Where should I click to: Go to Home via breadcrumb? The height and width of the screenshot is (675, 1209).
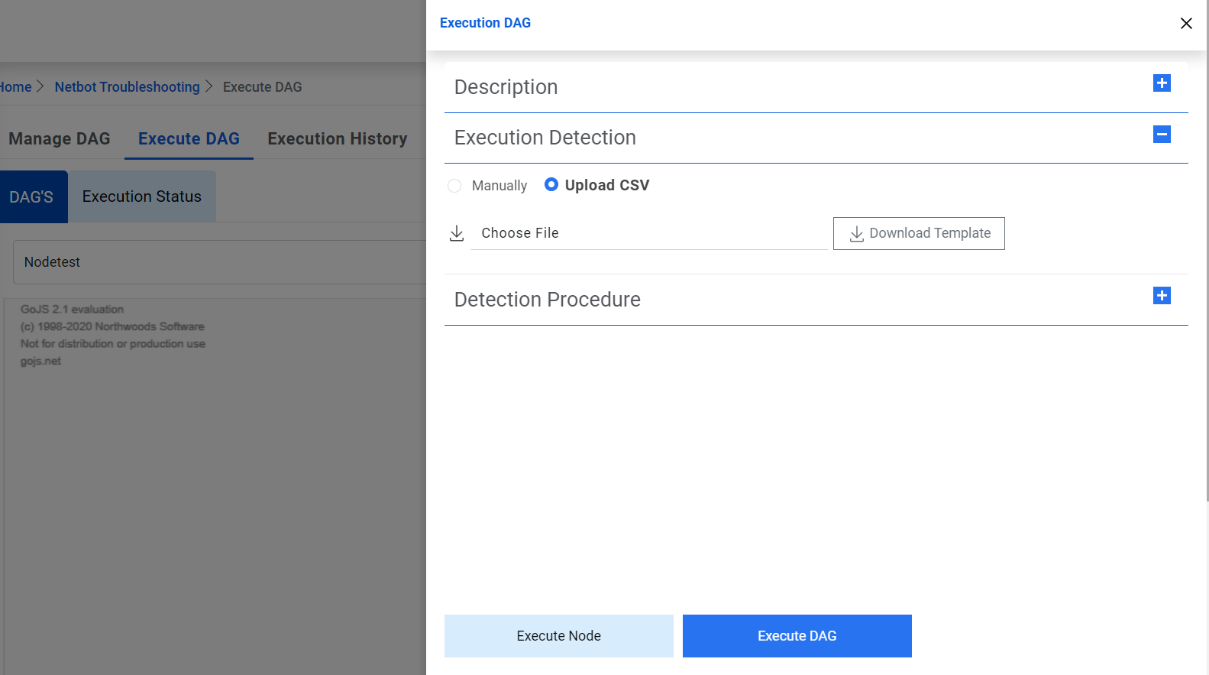click(x=14, y=87)
